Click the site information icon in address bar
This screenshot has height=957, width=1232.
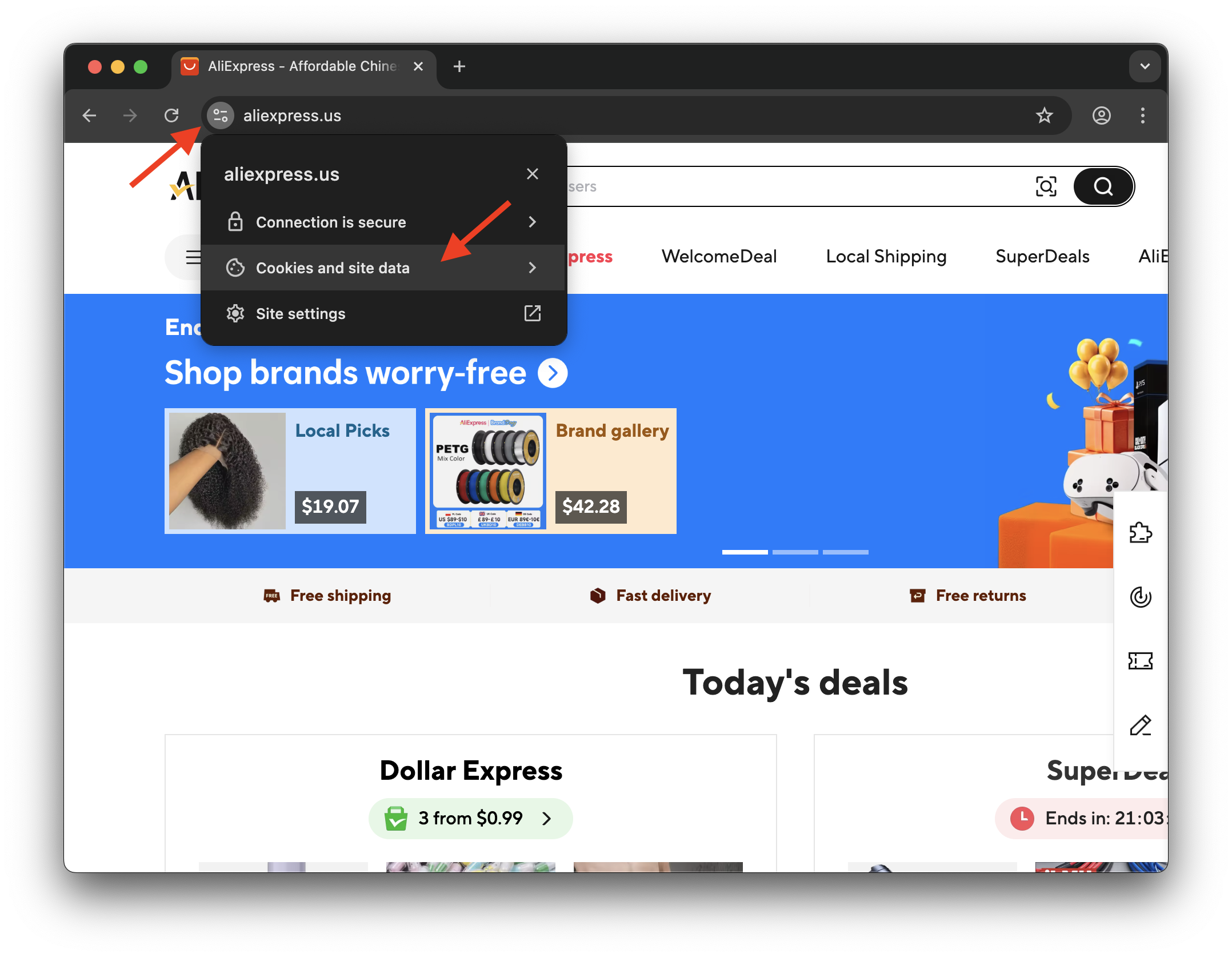point(221,115)
